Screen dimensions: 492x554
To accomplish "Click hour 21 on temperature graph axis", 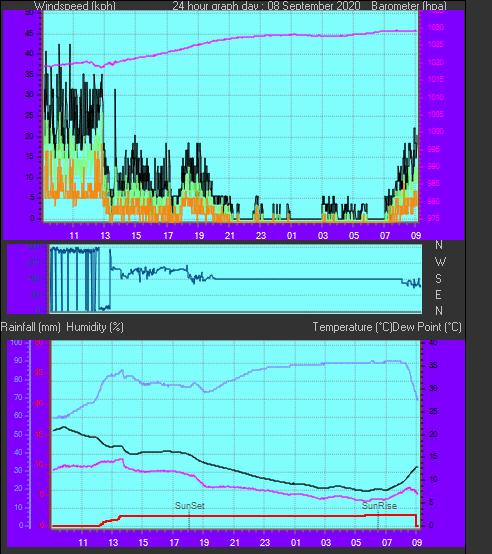I will coord(235,543).
